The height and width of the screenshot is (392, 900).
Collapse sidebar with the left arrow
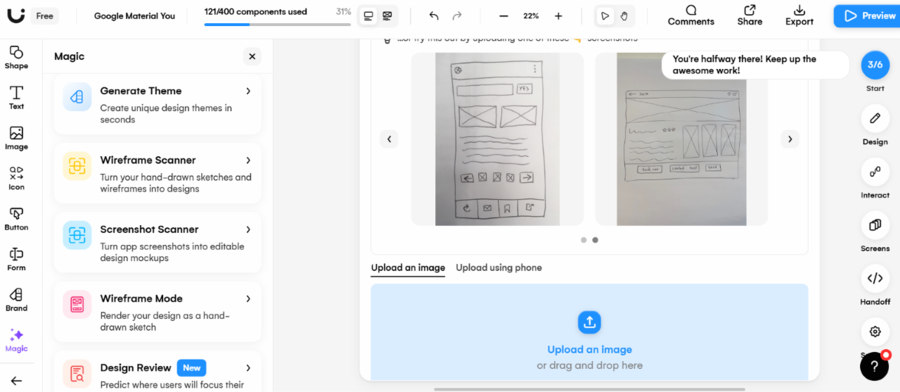(x=16, y=381)
